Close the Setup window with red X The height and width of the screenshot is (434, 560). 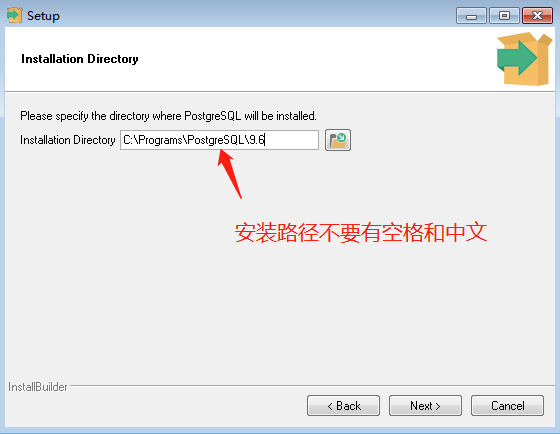click(x=537, y=16)
